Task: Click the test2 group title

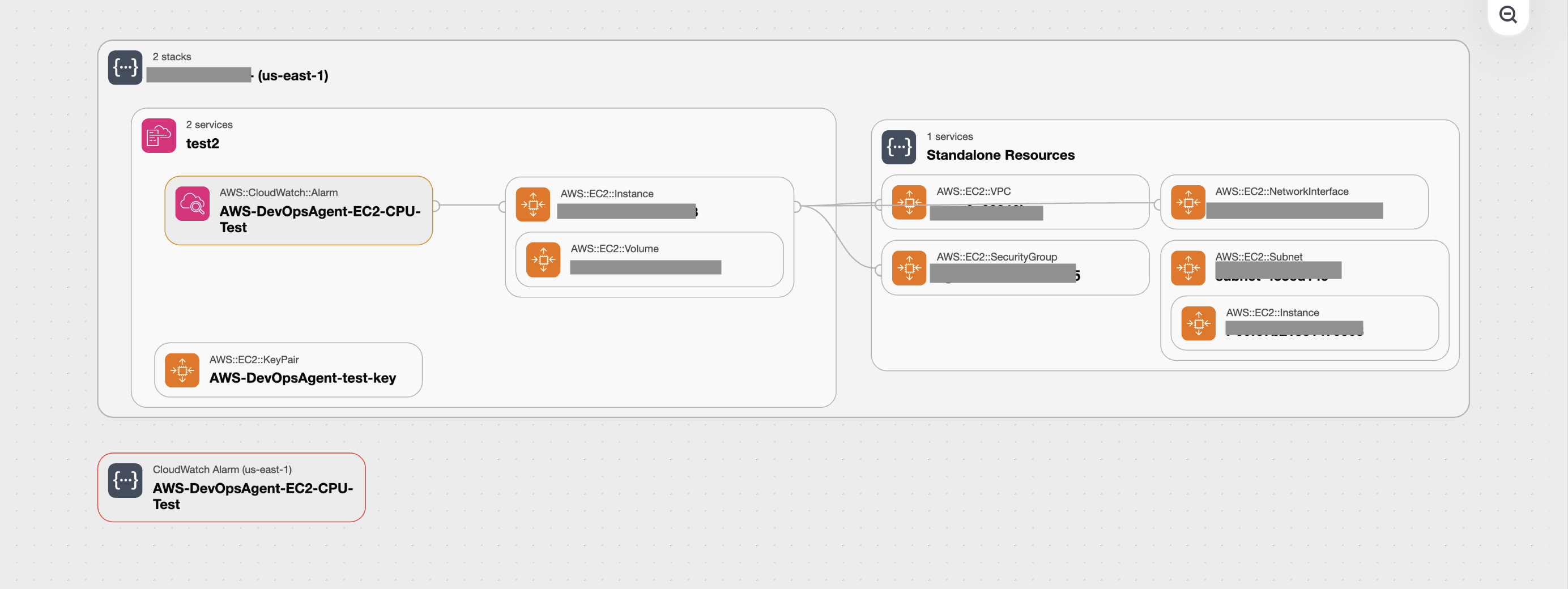Action: pos(203,144)
